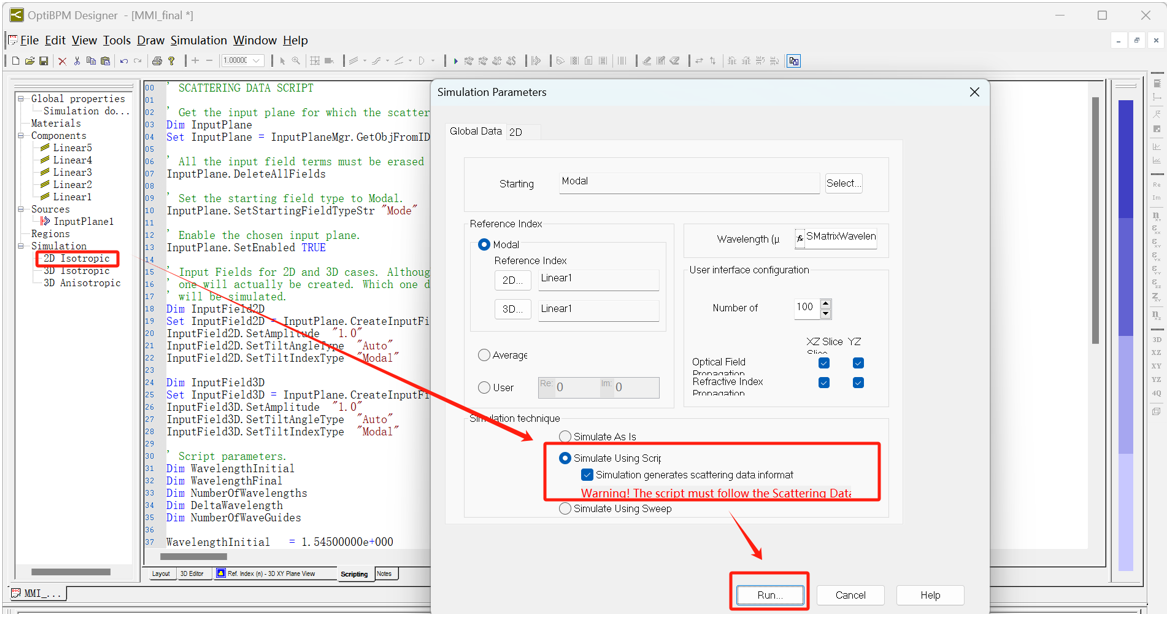Image resolution: width=1171 pixels, height=619 pixels.
Task: Uncheck Simulation generates scattering data checkbox
Action: point(587,475)
